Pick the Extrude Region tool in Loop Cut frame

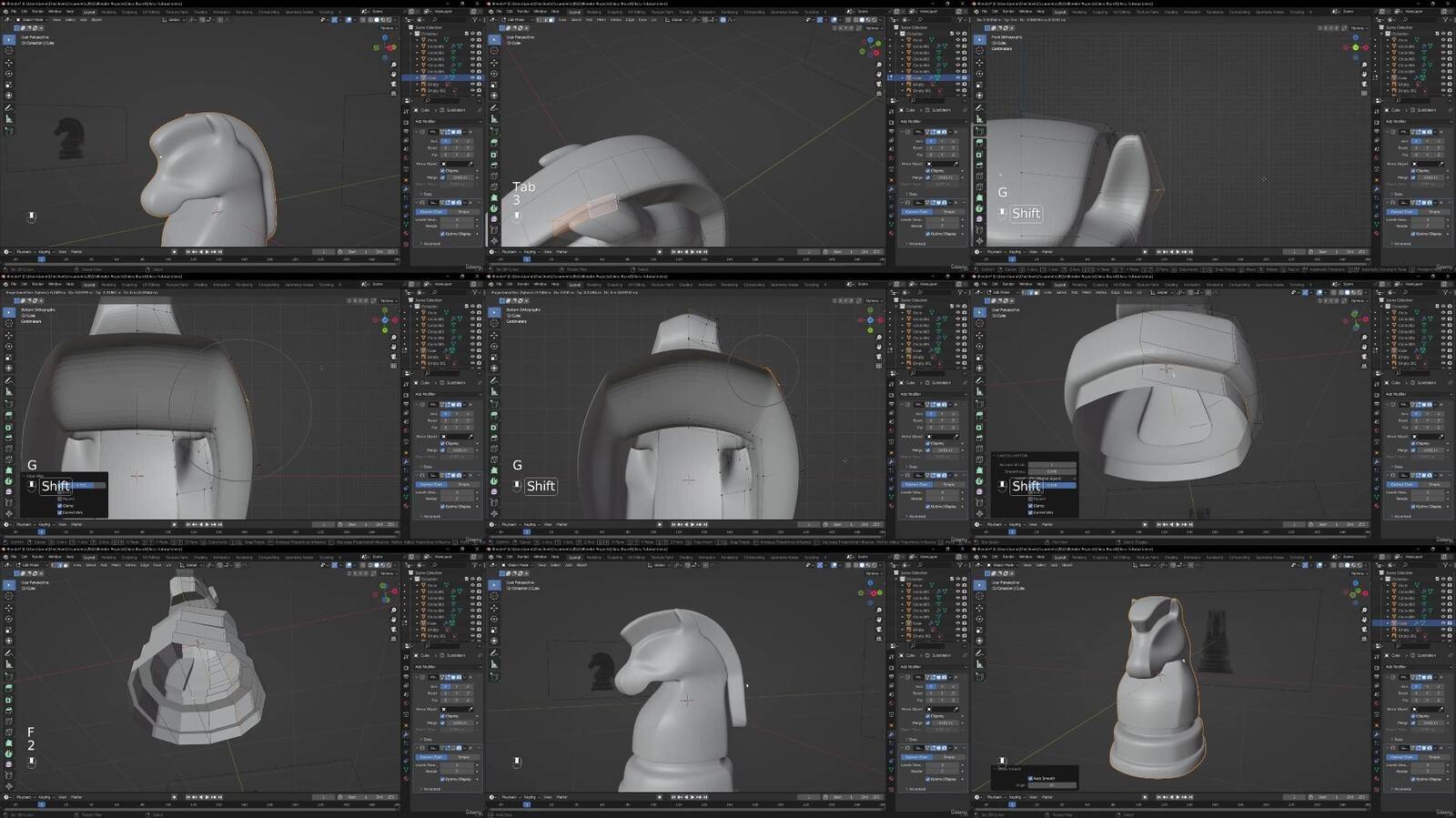979,416
